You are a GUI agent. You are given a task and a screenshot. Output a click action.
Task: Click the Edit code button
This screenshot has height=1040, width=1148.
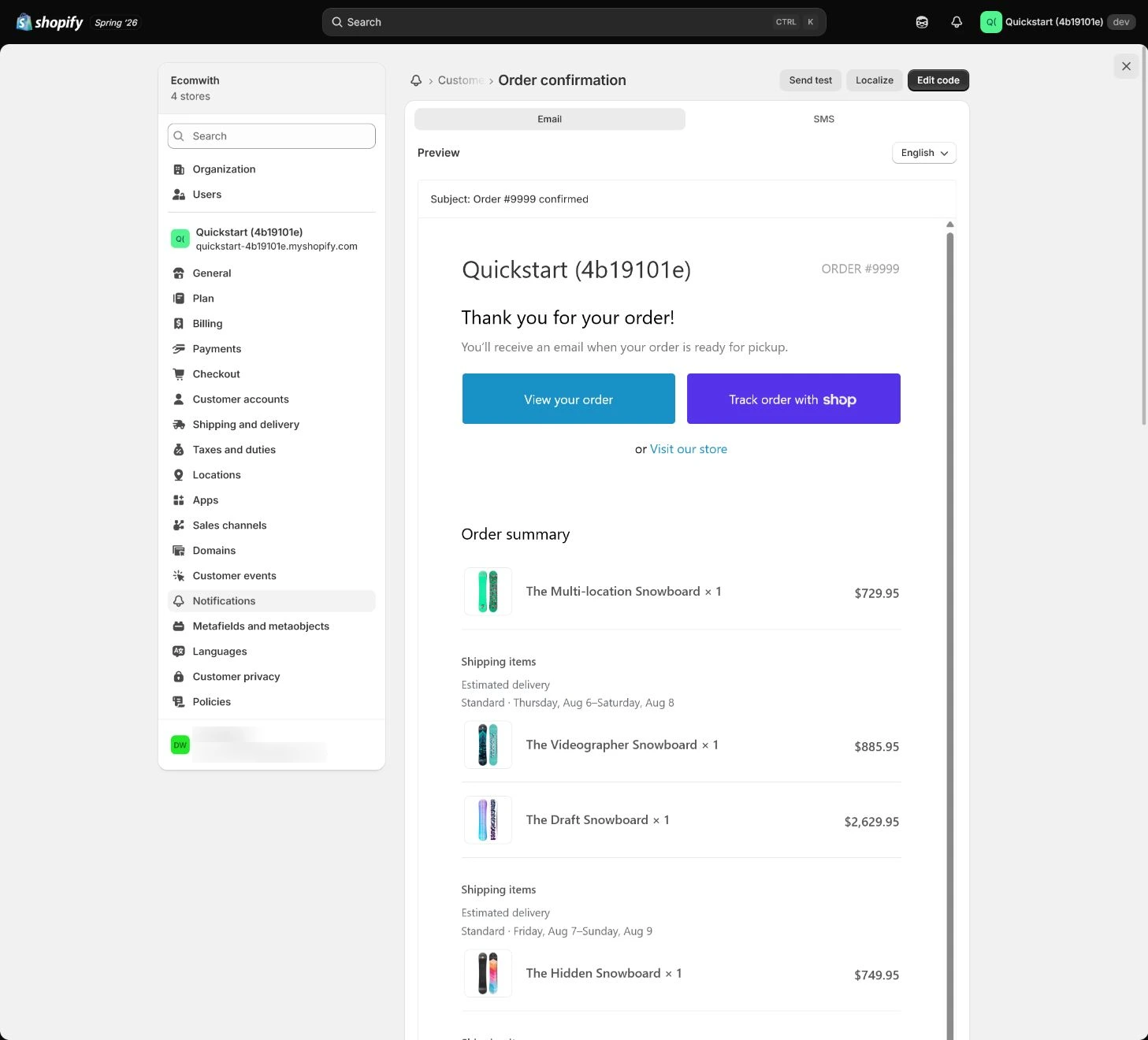click(x=938, y=80)
